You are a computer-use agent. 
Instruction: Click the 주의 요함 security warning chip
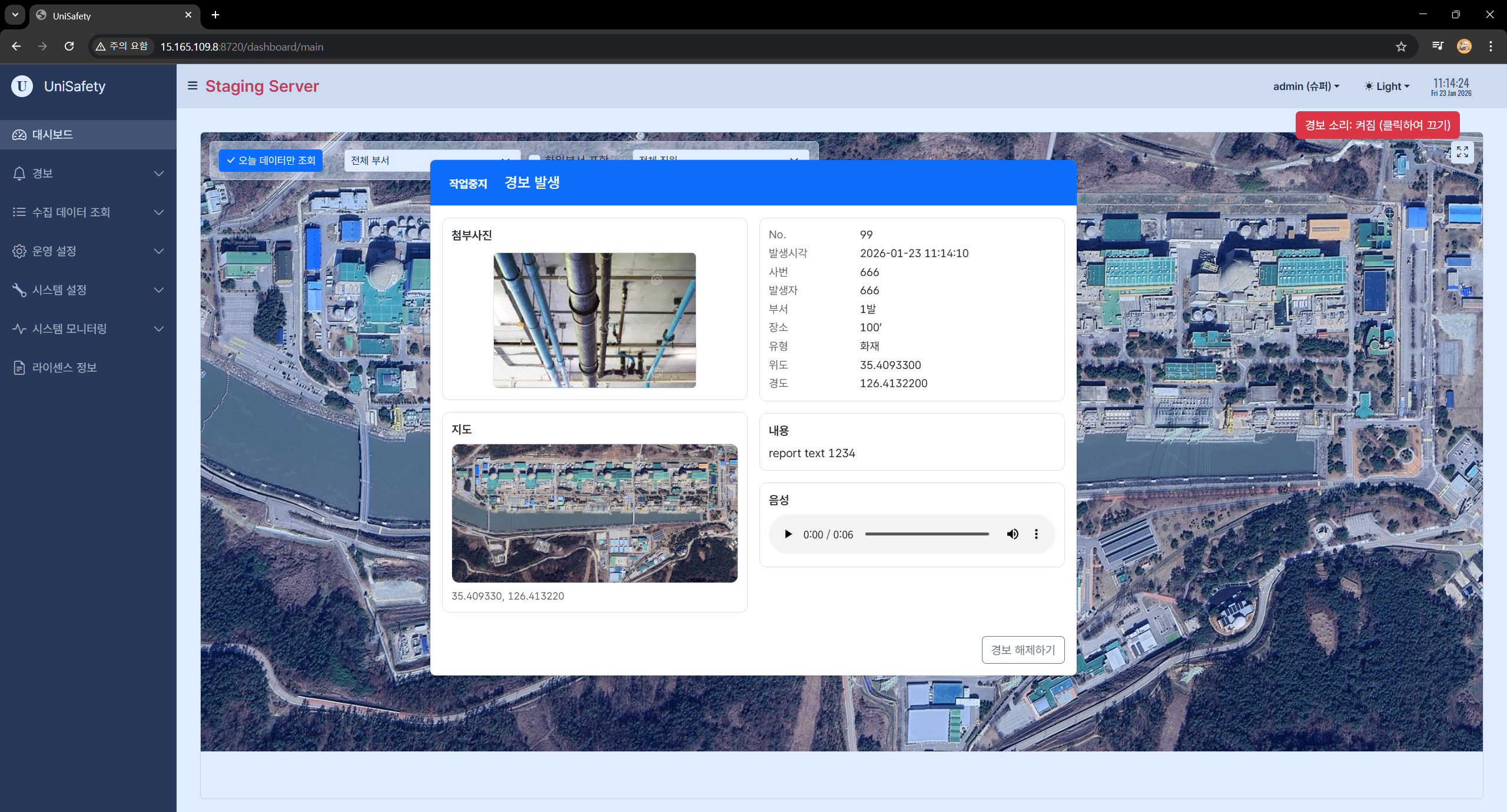(x=122, y=46)
